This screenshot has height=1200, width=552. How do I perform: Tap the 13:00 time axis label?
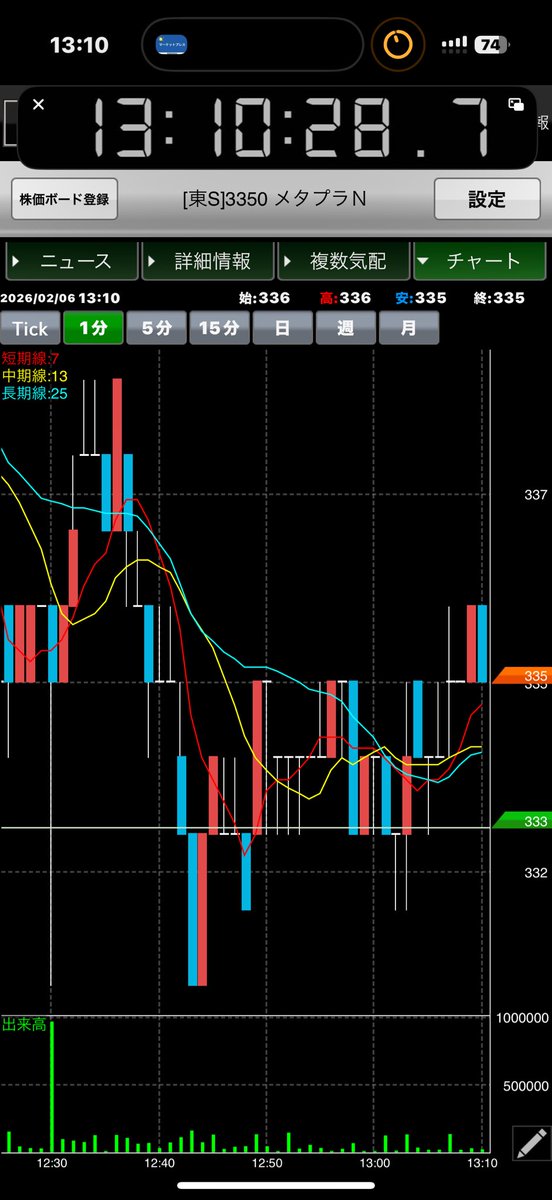coord(375,1163)
